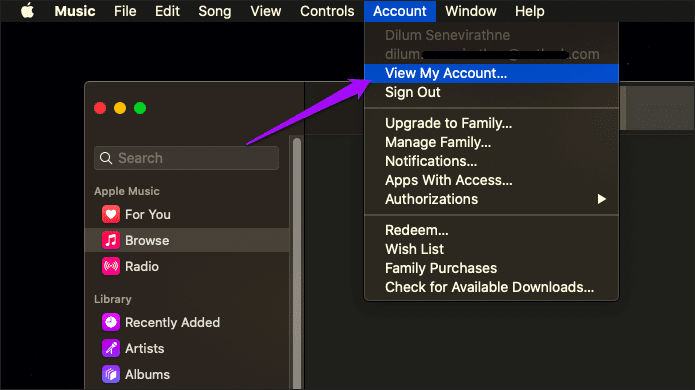This screenshot has width=695, height=390.
Task: Click the sidebar vertical scrollbar
Action: coord(297,264)
